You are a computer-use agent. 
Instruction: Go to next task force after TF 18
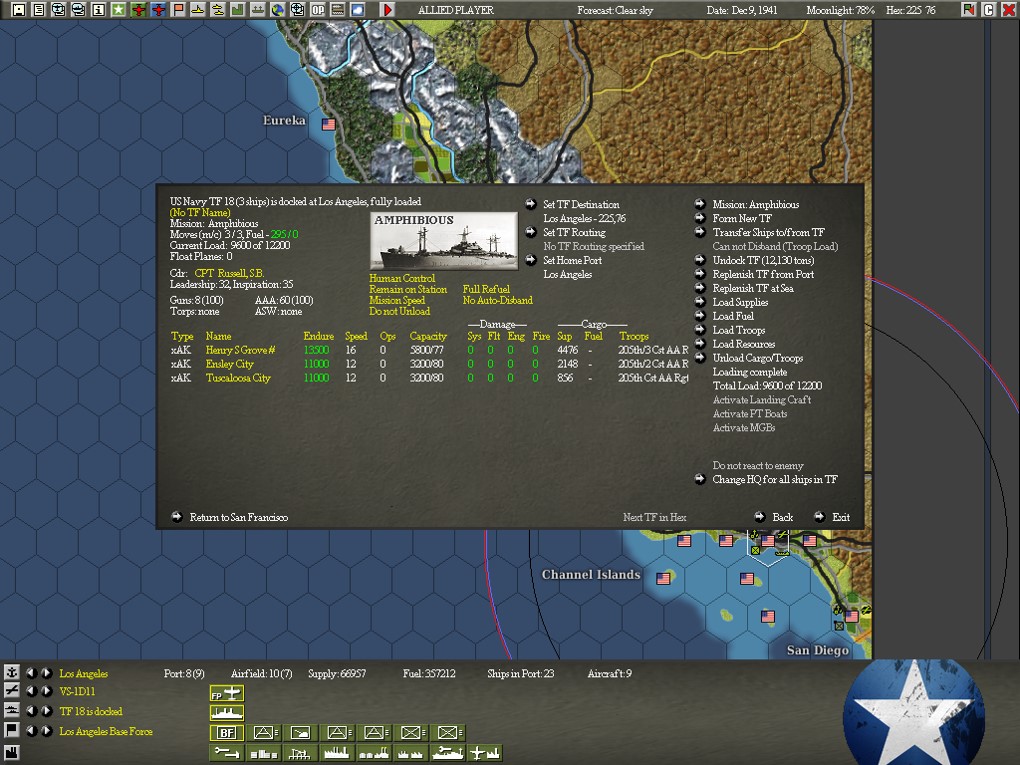[46, 710]
